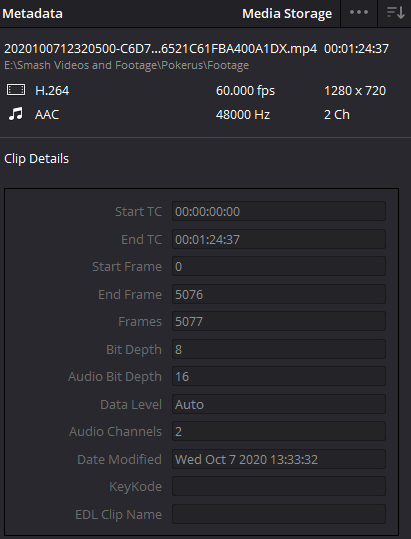This screenshot has width=411, height=539.
Task: Select the Media Storage label
Action: (x=287, y=14)
